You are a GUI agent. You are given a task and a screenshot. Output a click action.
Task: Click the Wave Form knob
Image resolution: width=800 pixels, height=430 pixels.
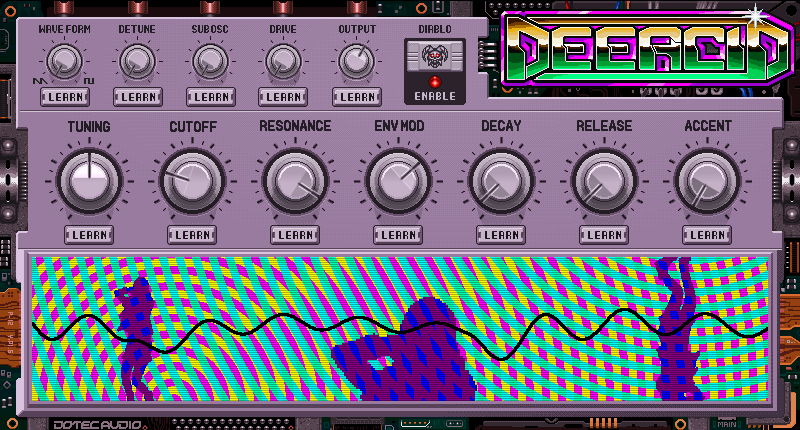[64, 61]
